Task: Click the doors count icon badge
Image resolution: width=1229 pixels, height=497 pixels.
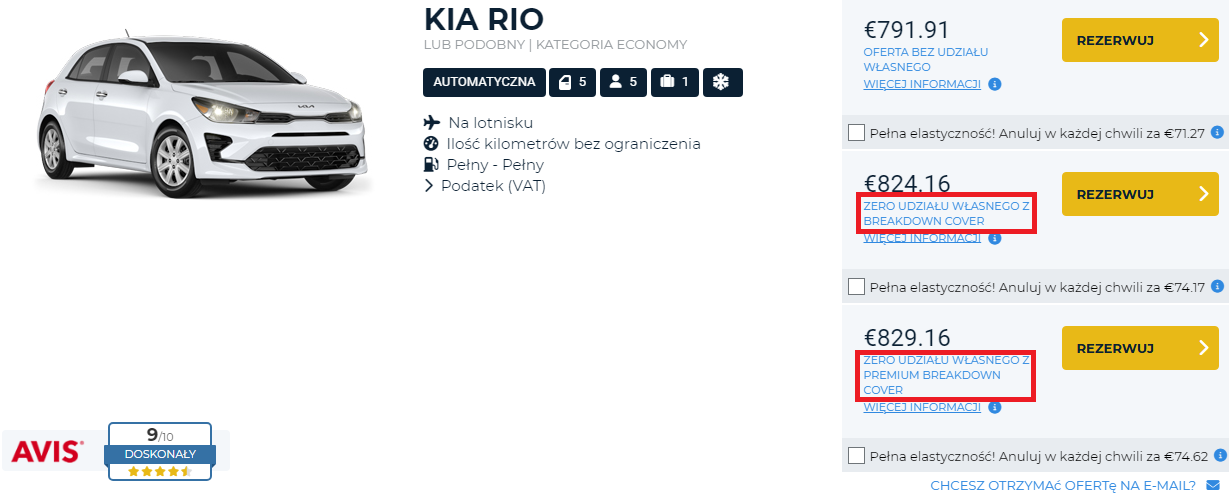Action: coord(573,82)
